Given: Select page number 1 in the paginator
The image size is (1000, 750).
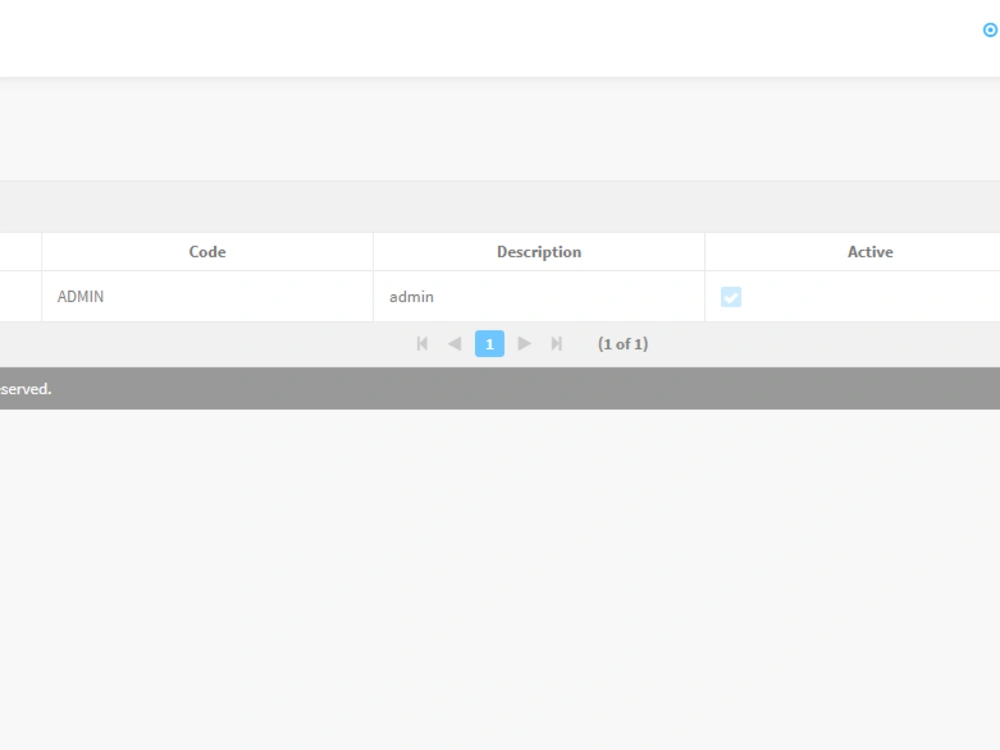Looking at the screenshot, I should click(490, 343).
